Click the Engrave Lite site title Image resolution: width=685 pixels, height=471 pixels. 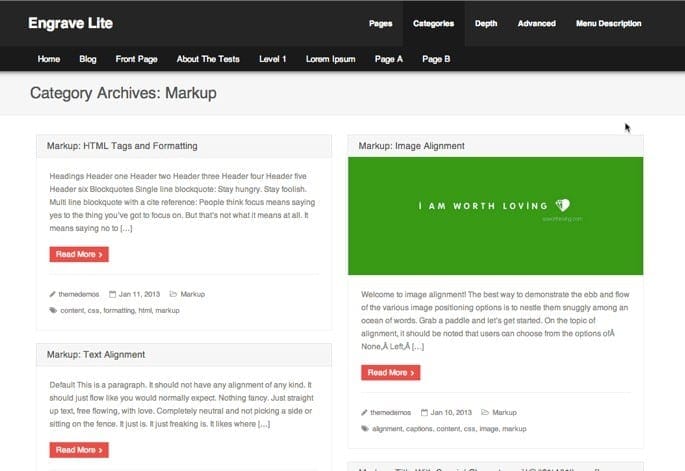(70, 23)
